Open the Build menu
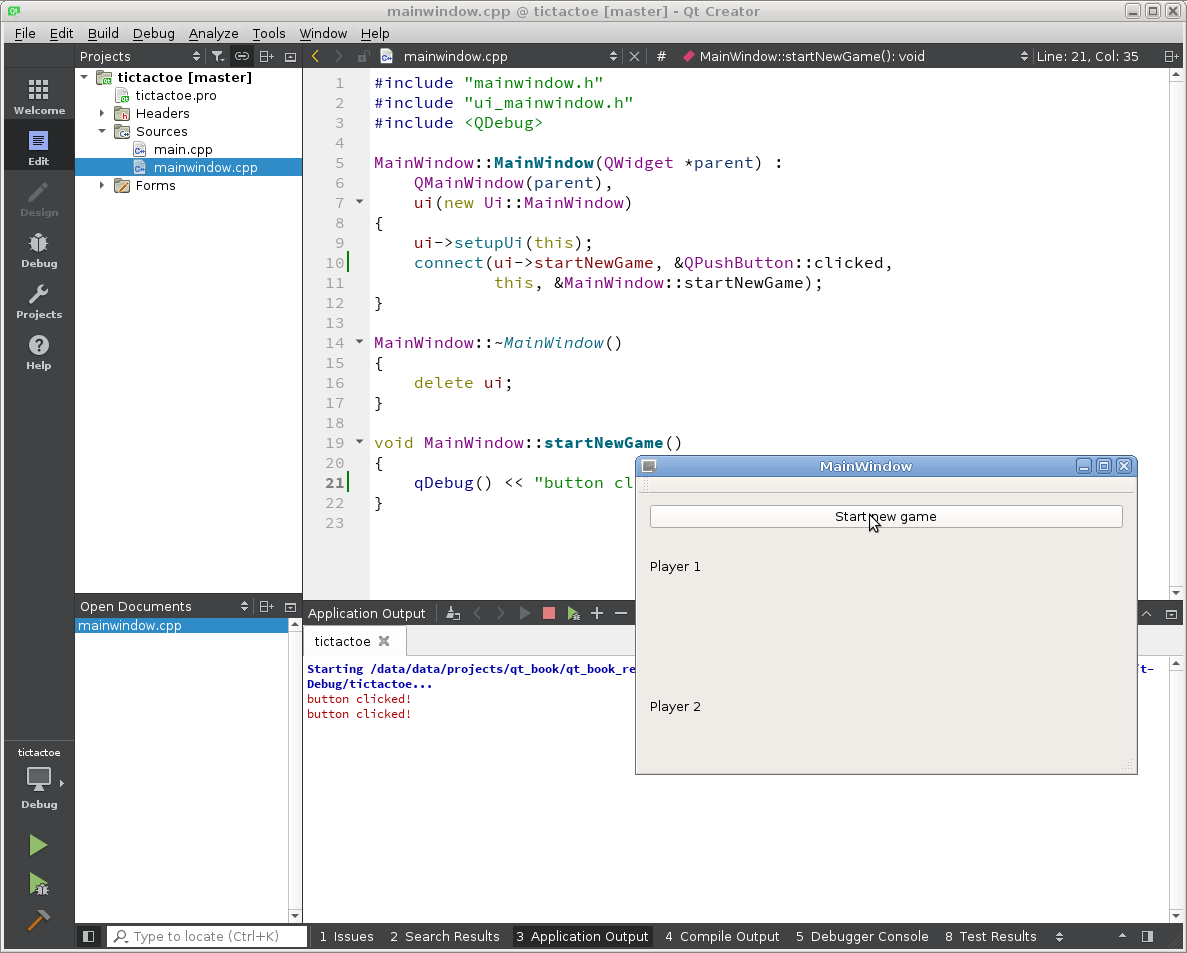The width and height of the screenshot is (1187, 953). point(103,34)
